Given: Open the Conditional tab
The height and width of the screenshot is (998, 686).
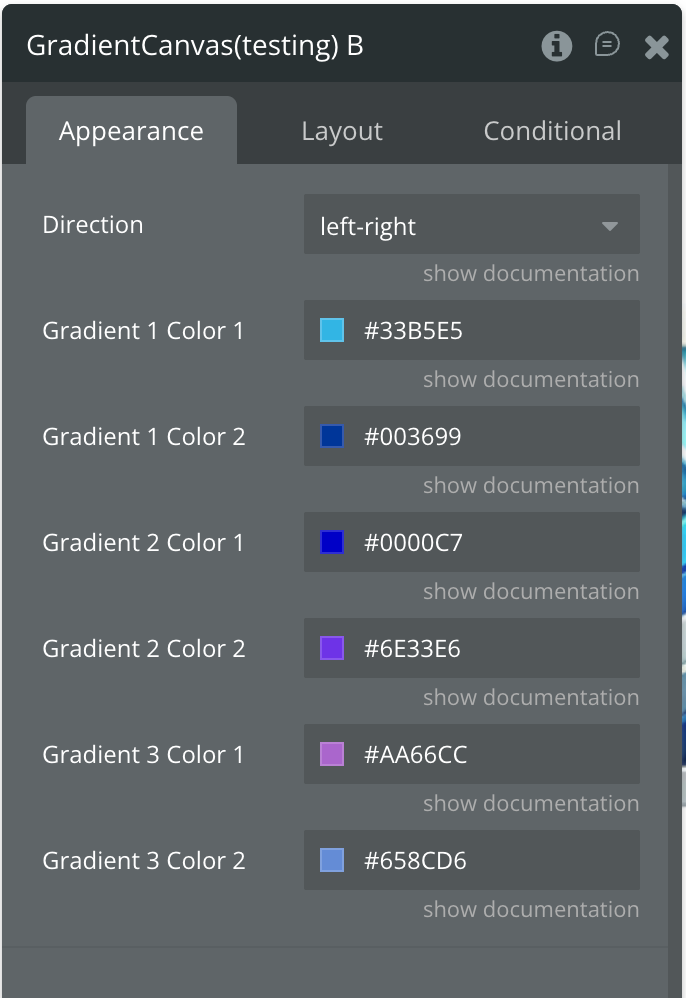Looking at the screenshot, I should point(552,131).
